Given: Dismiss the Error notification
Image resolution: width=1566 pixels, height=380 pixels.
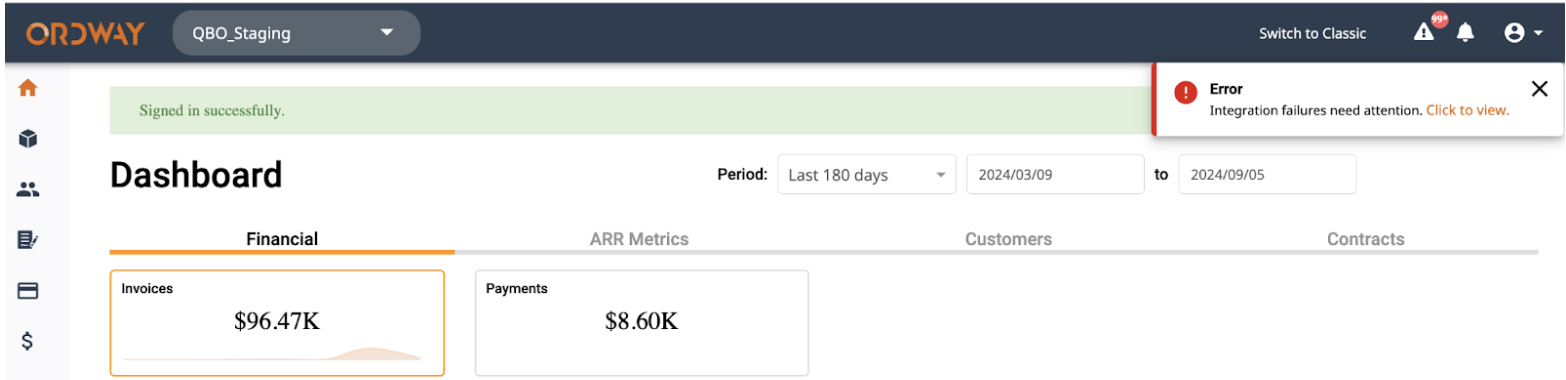Looking at the screenshot, I should [1540, 89].
